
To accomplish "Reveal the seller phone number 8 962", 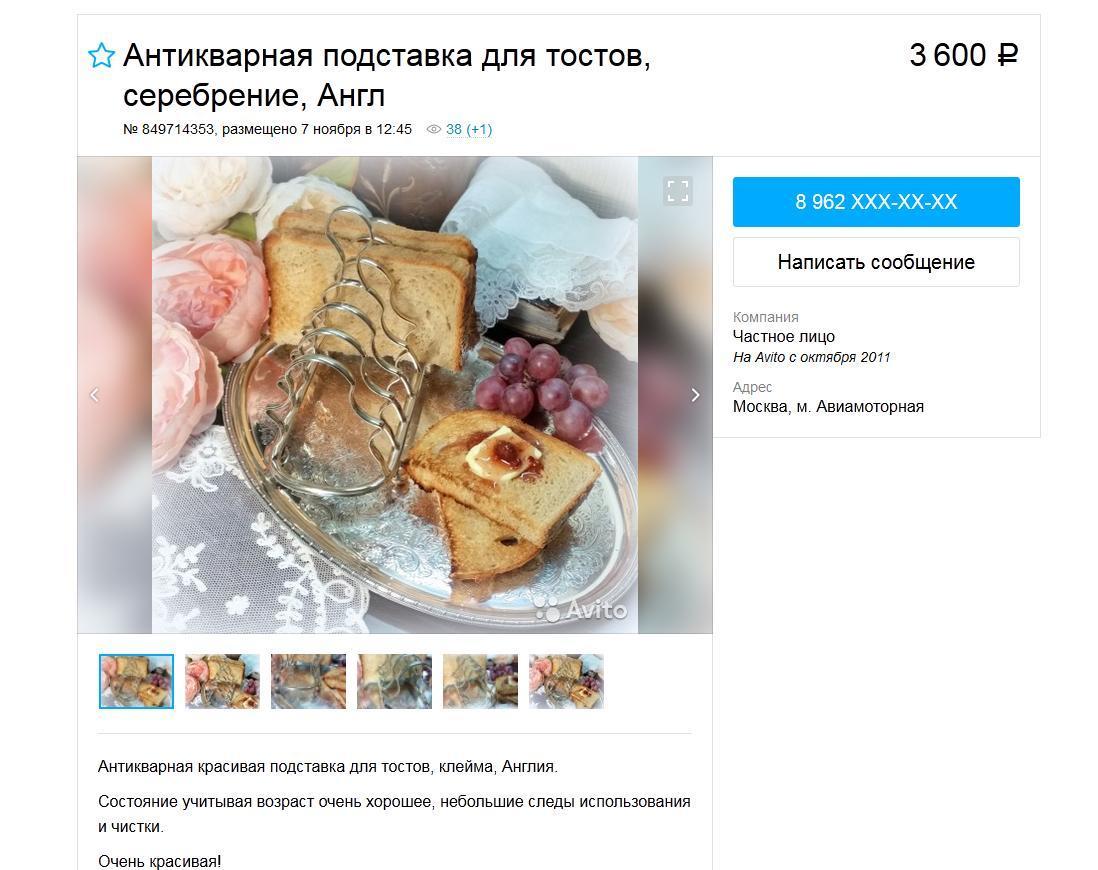I will [876, 202].
